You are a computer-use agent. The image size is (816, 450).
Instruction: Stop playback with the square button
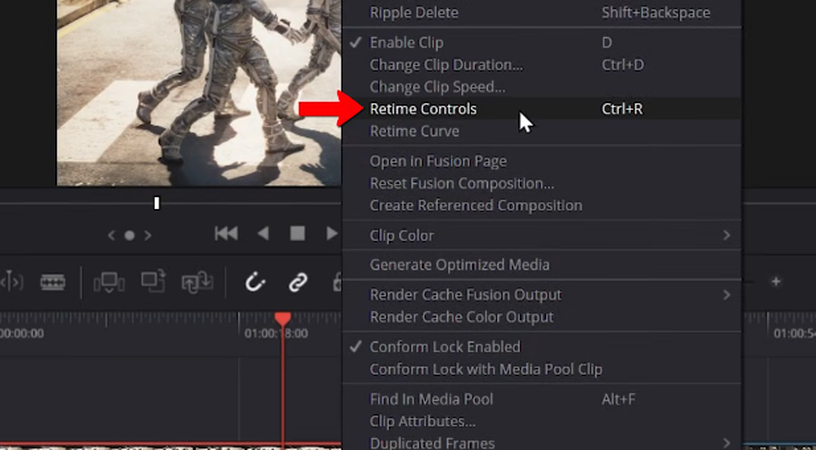[x=297, y=234]
